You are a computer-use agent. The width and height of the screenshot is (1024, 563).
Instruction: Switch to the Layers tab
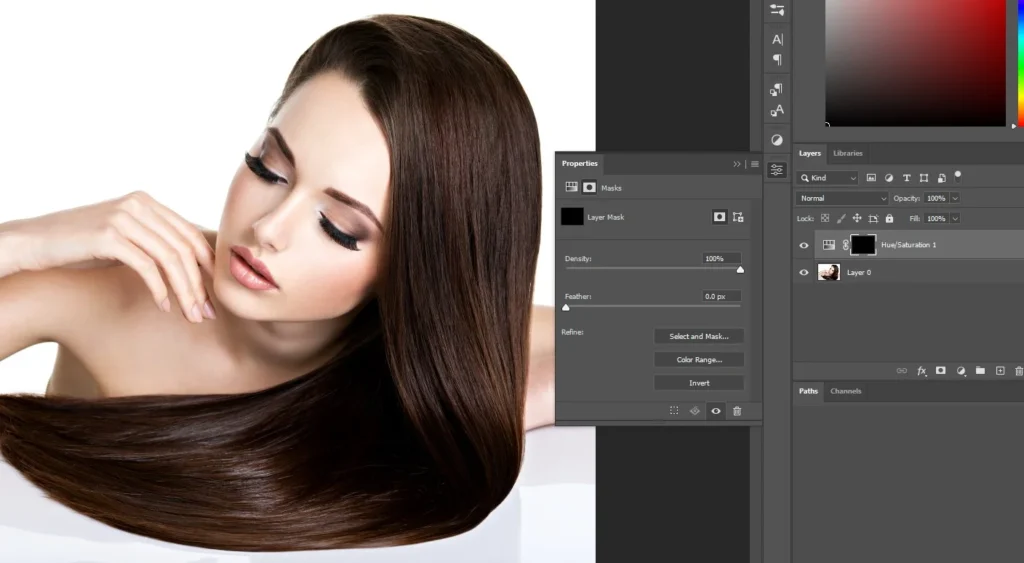[810, 153]
